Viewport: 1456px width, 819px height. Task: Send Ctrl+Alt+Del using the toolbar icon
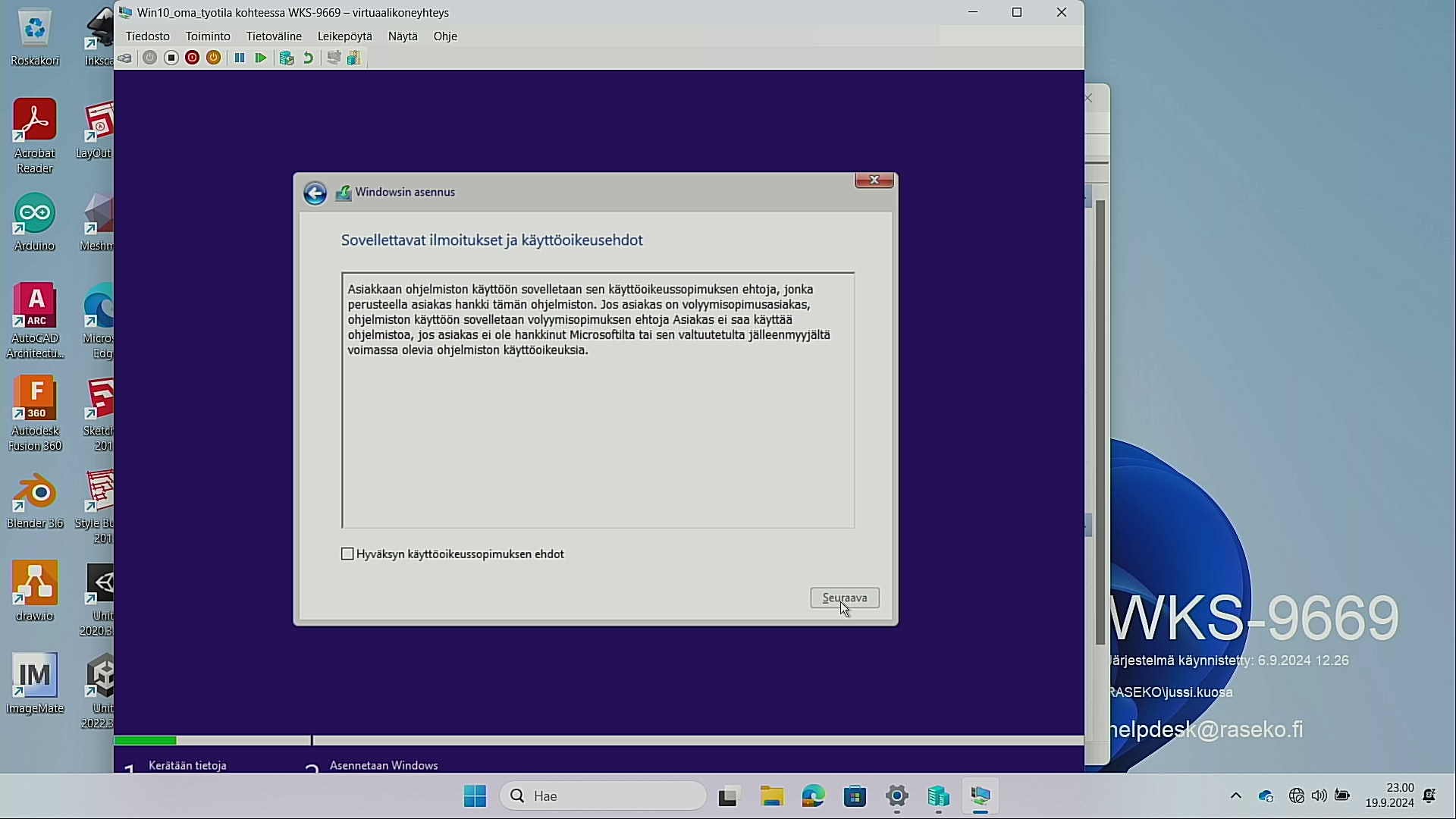[125, 58]
